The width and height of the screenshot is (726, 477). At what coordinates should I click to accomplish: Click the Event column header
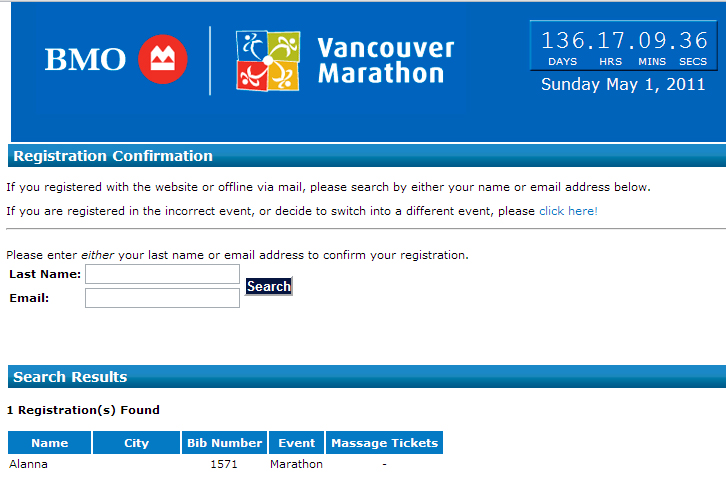tap(296, 443)
